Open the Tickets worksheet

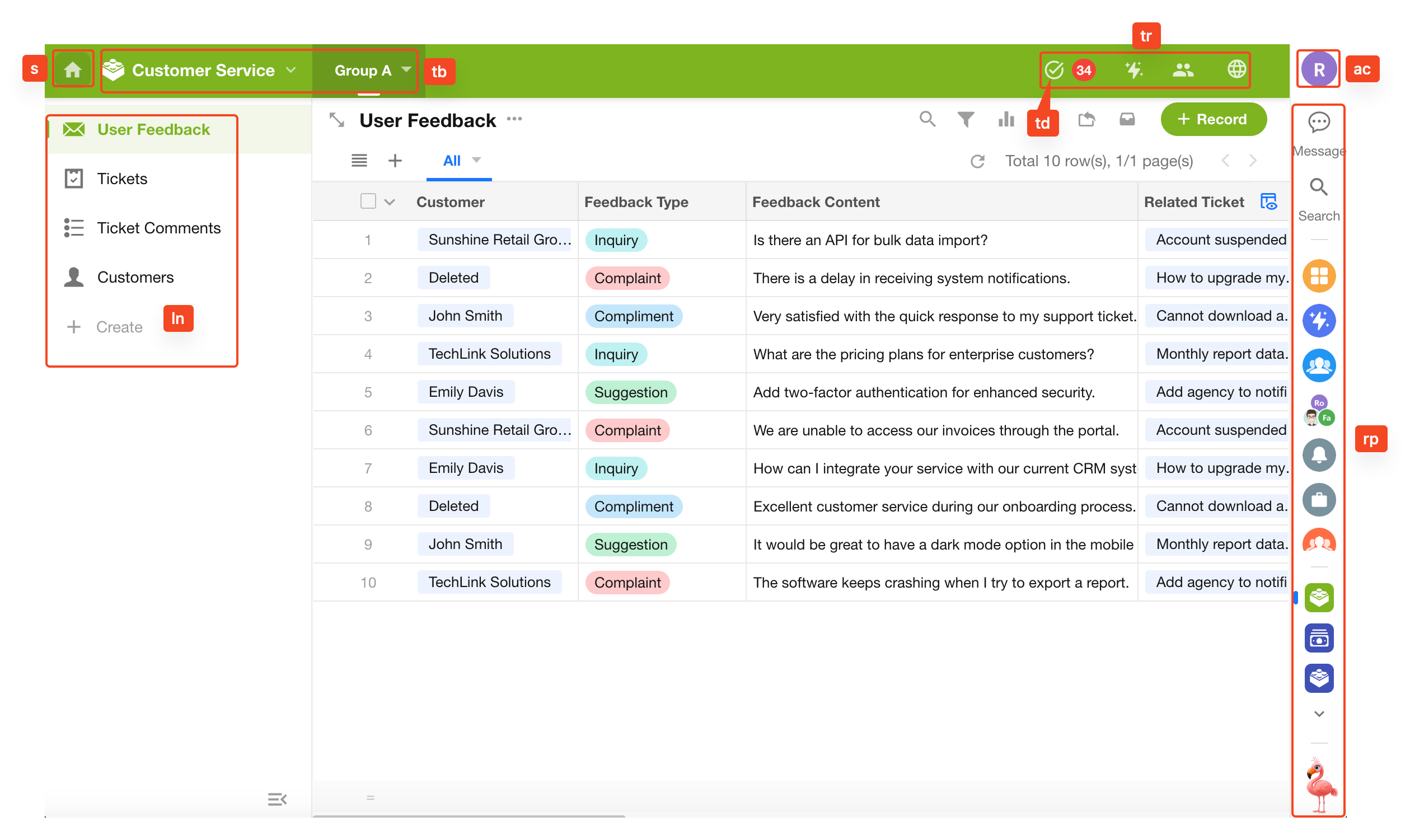click(x=121, y=179)
